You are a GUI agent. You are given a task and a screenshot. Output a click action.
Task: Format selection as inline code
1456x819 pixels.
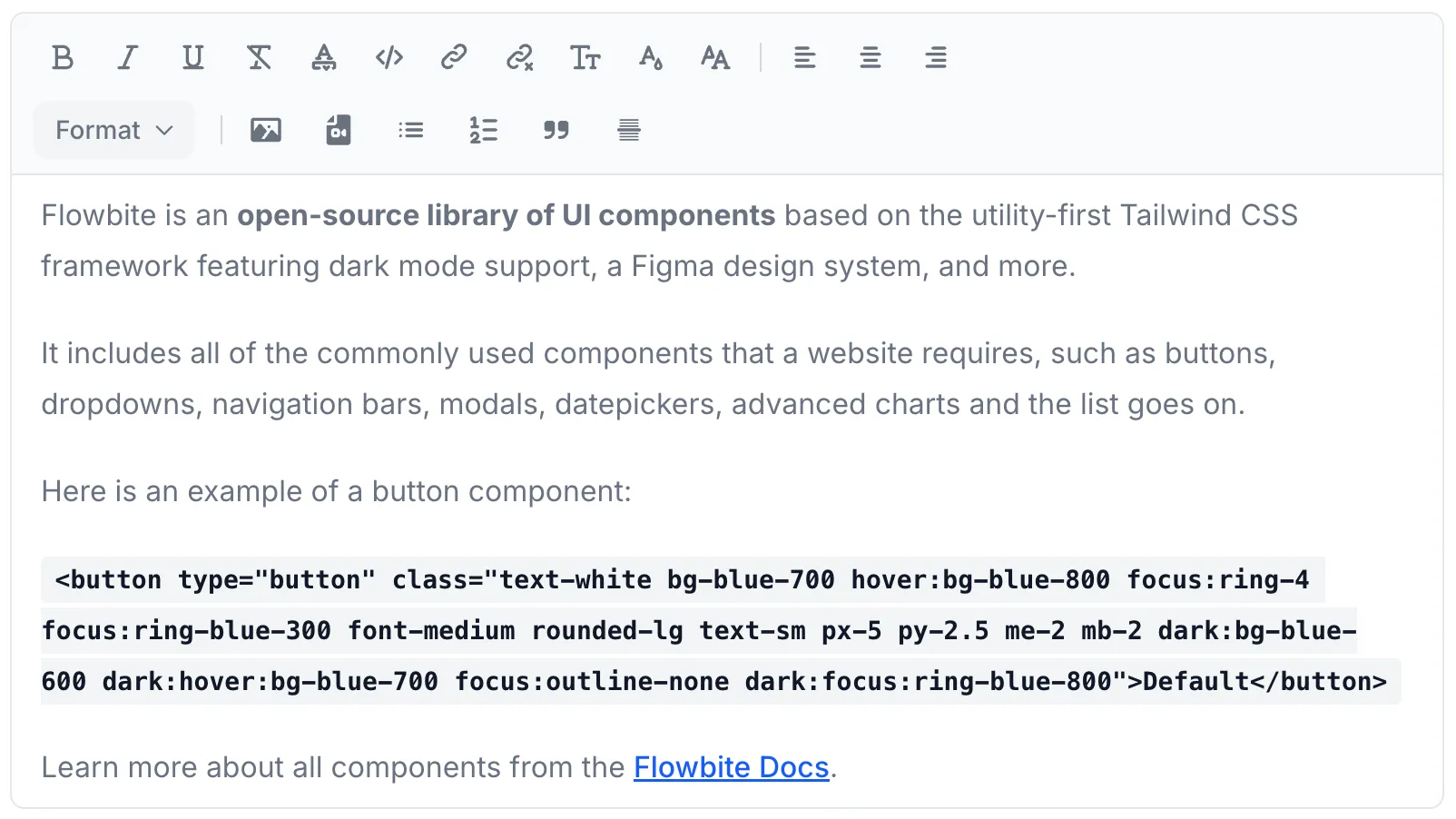pos(389,58)
